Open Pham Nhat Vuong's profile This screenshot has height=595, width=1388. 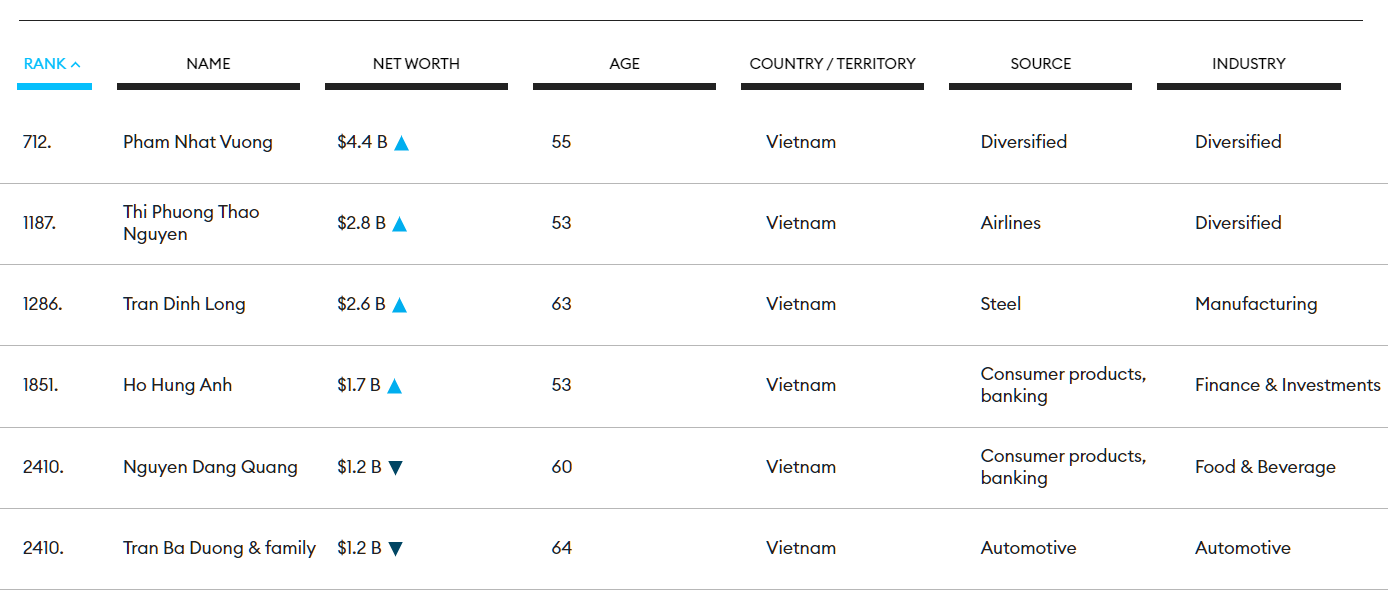click(198, 142)
